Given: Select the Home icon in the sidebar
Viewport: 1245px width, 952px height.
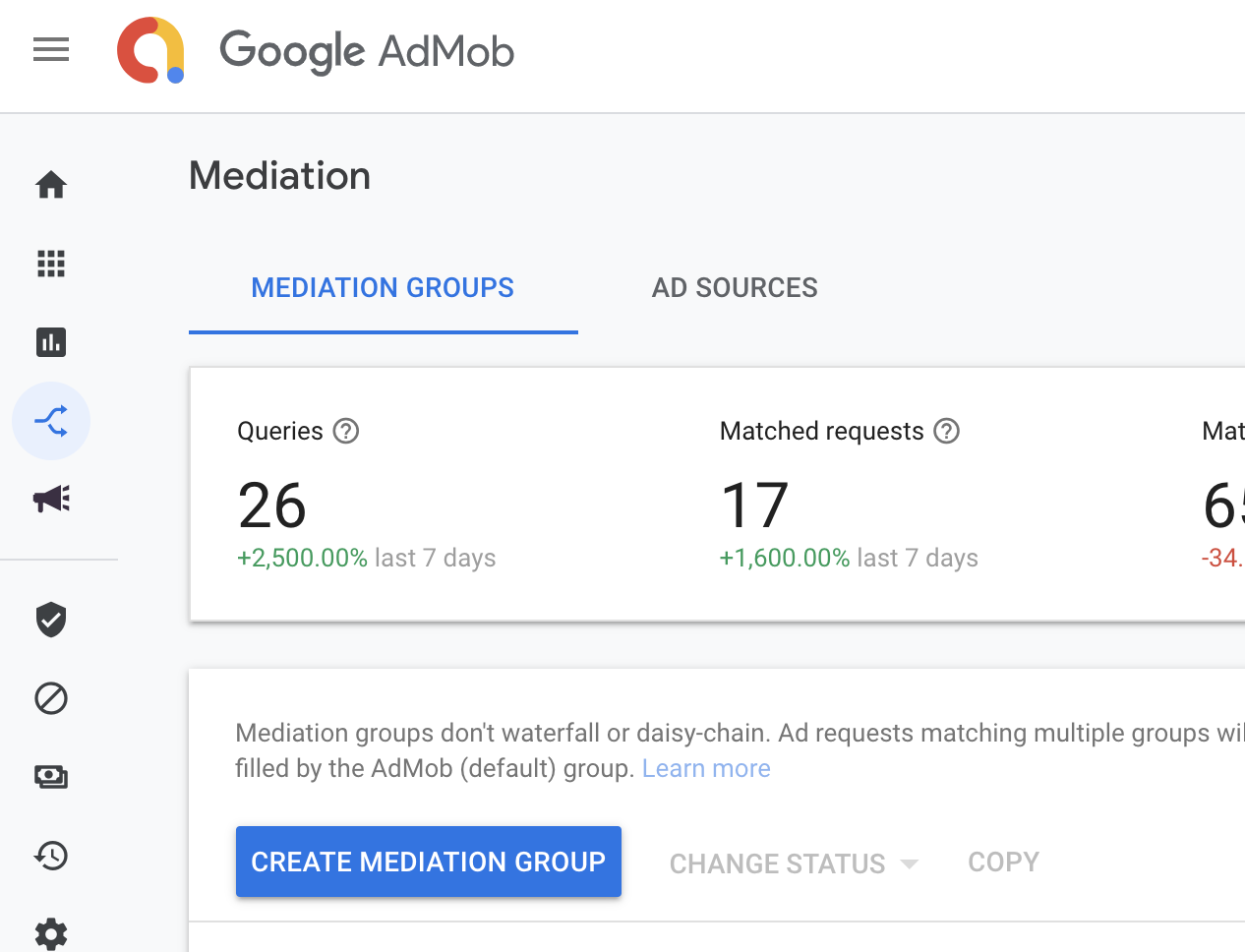Looking at the screenshot, I should (x=50, y=185).
